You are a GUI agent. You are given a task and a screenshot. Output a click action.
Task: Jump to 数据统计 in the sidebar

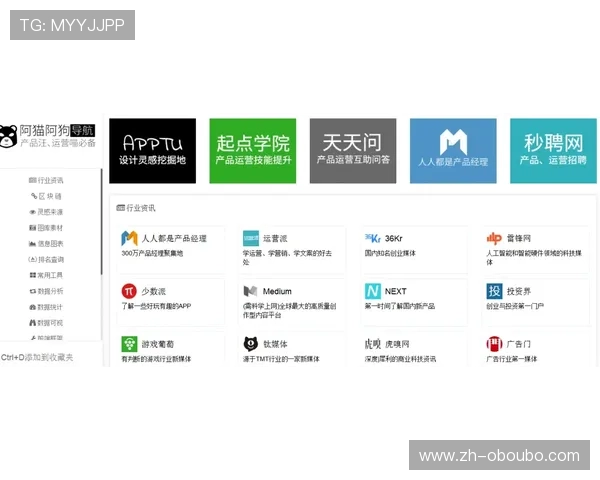pyautogui.click(x=46, y=307)
